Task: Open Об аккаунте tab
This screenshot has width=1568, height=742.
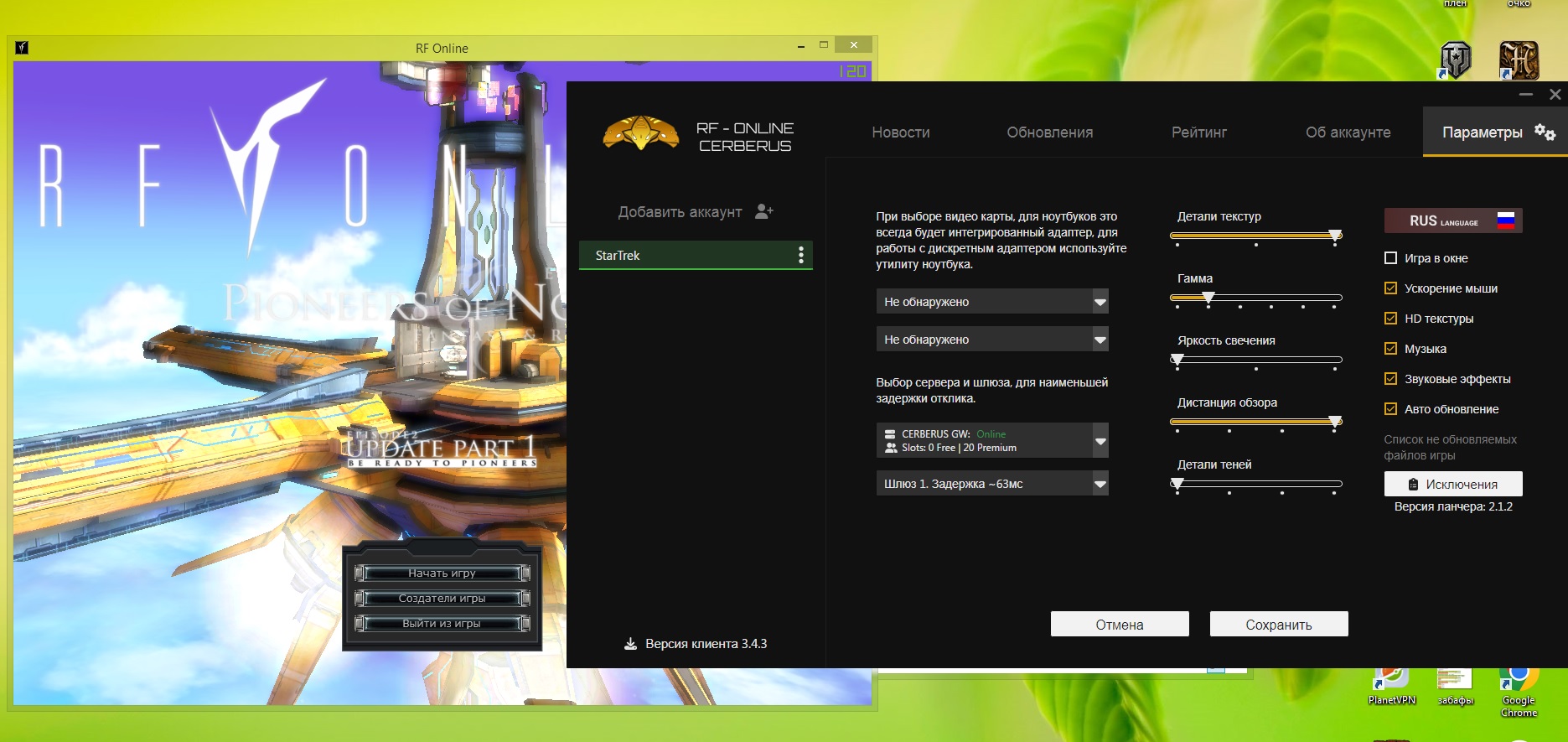Action: tap(1348, 132)
